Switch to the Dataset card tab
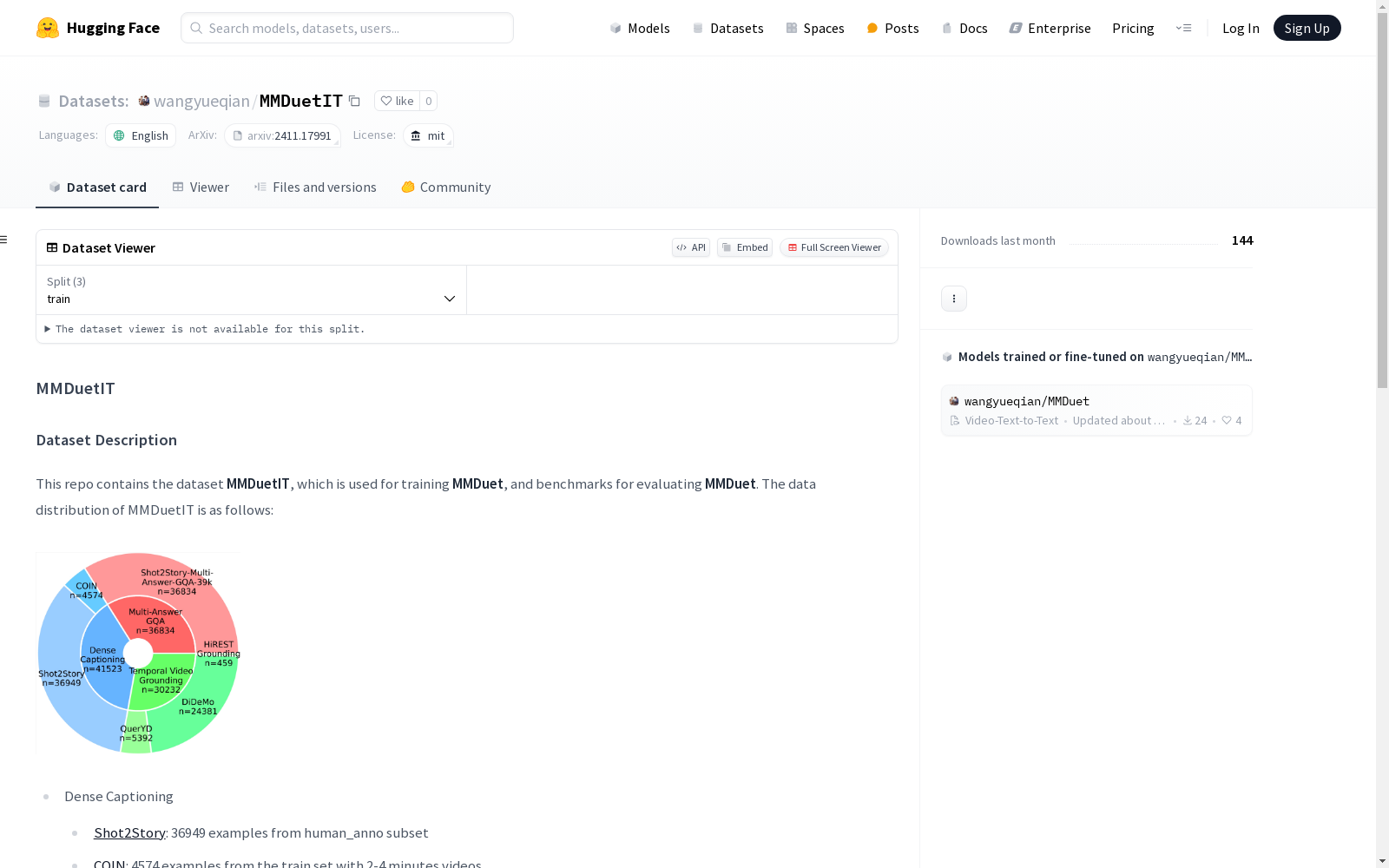1389x868 pixels. point(97,187)
